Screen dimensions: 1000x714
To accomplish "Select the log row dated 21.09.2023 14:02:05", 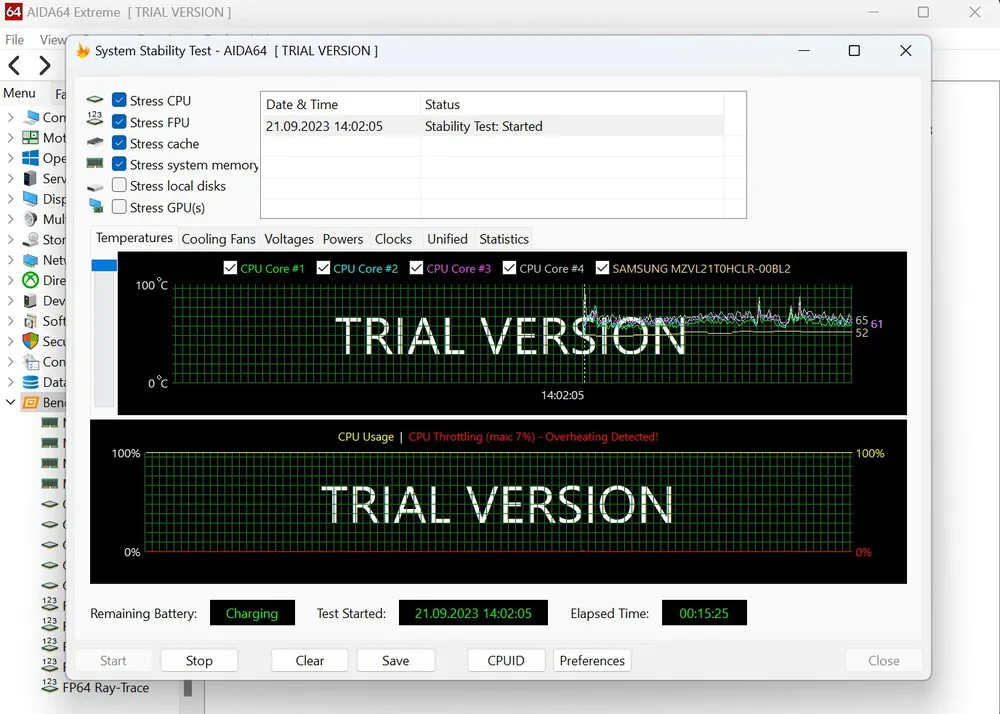I will (x=492, y=126).
